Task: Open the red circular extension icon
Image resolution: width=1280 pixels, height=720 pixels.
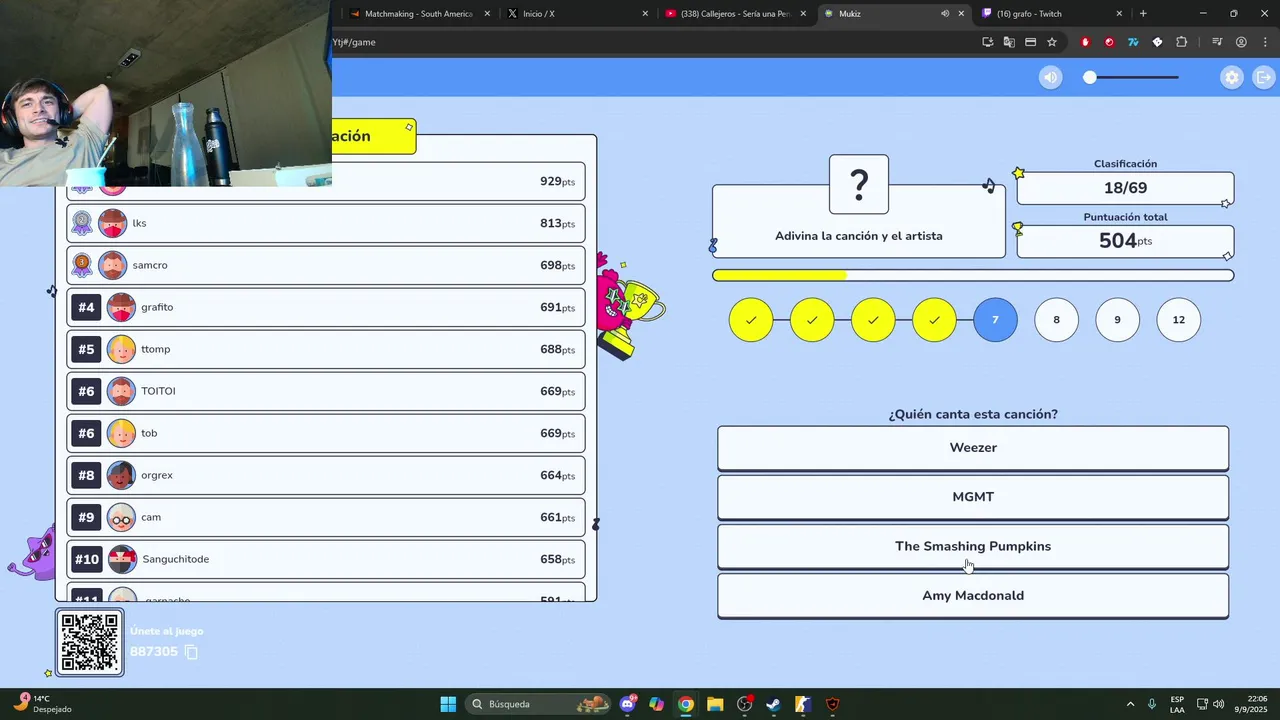Action: (1109, 42)
